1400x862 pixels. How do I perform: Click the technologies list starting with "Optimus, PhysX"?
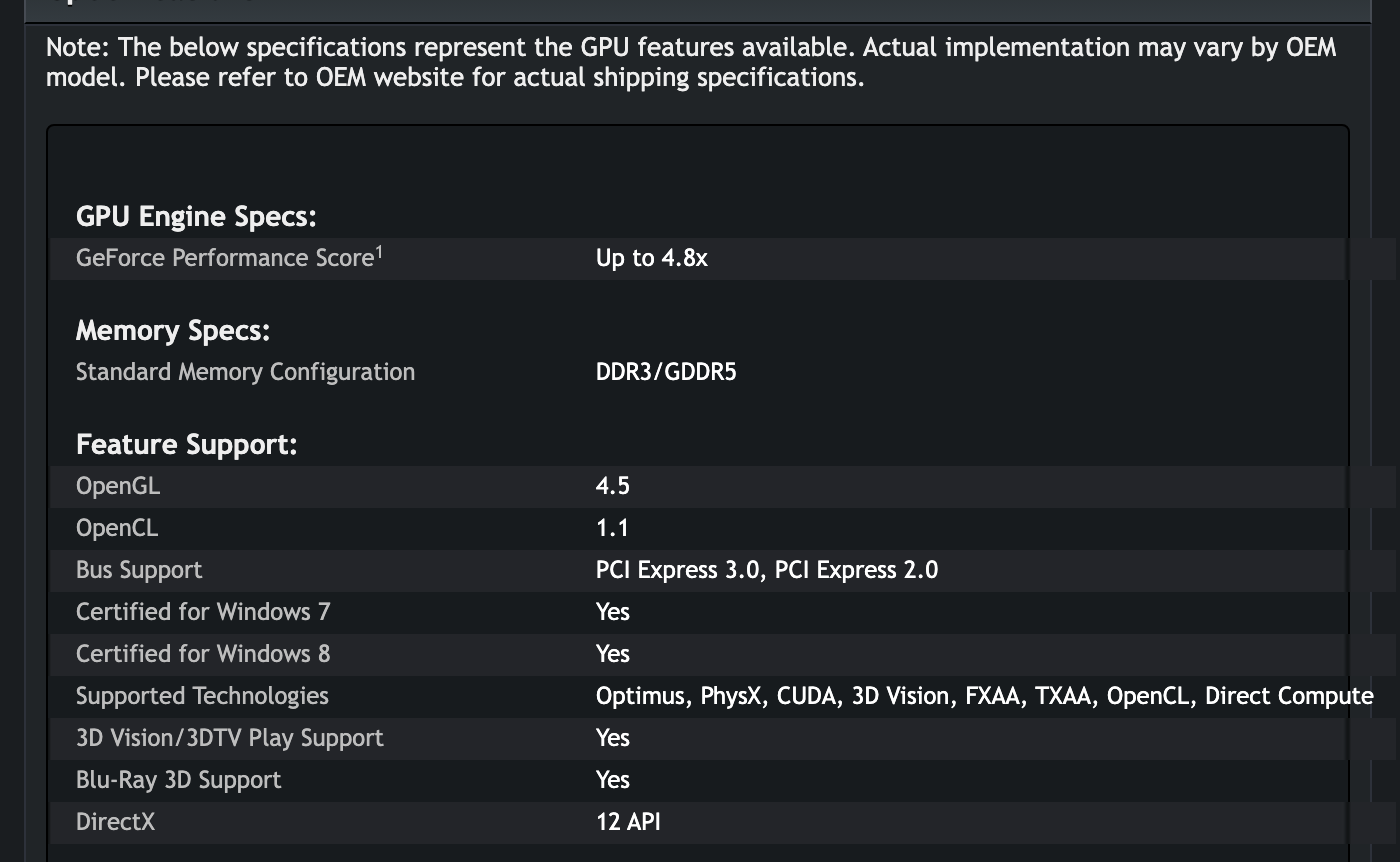pos(985,696)
